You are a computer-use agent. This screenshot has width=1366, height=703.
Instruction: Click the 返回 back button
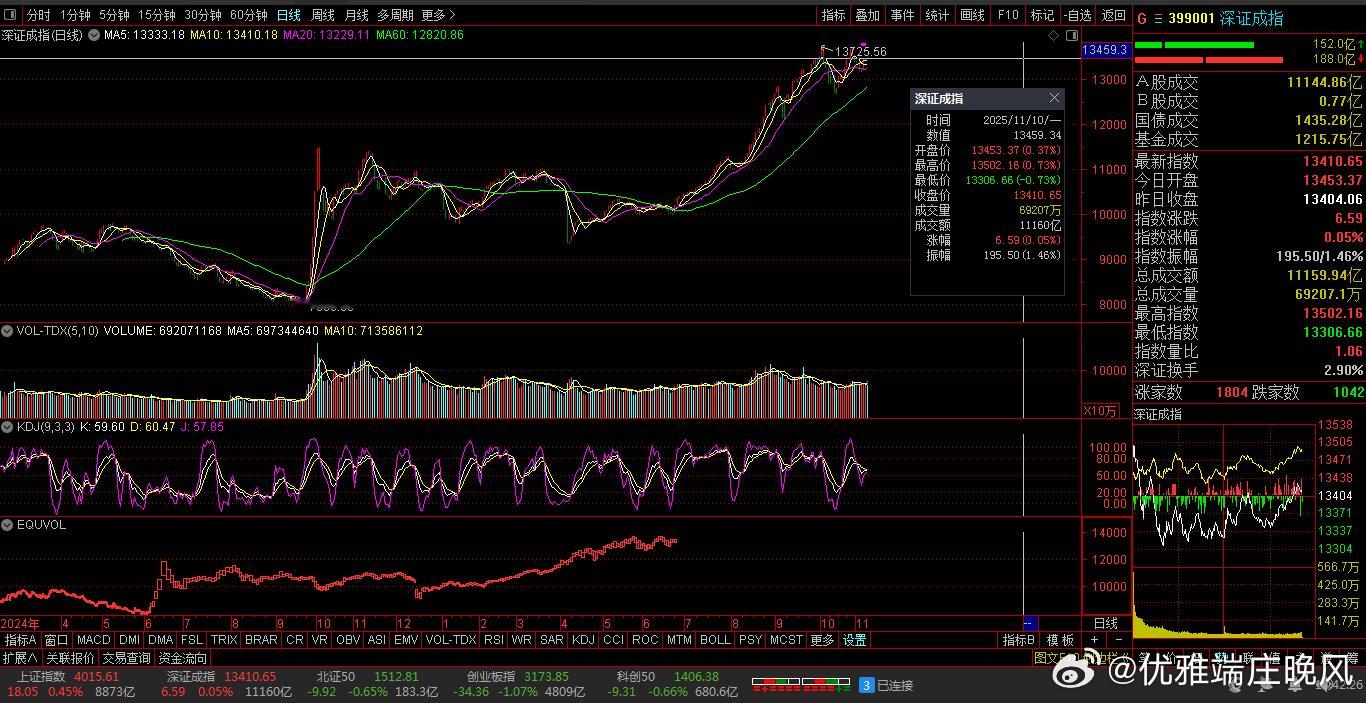1113,15
